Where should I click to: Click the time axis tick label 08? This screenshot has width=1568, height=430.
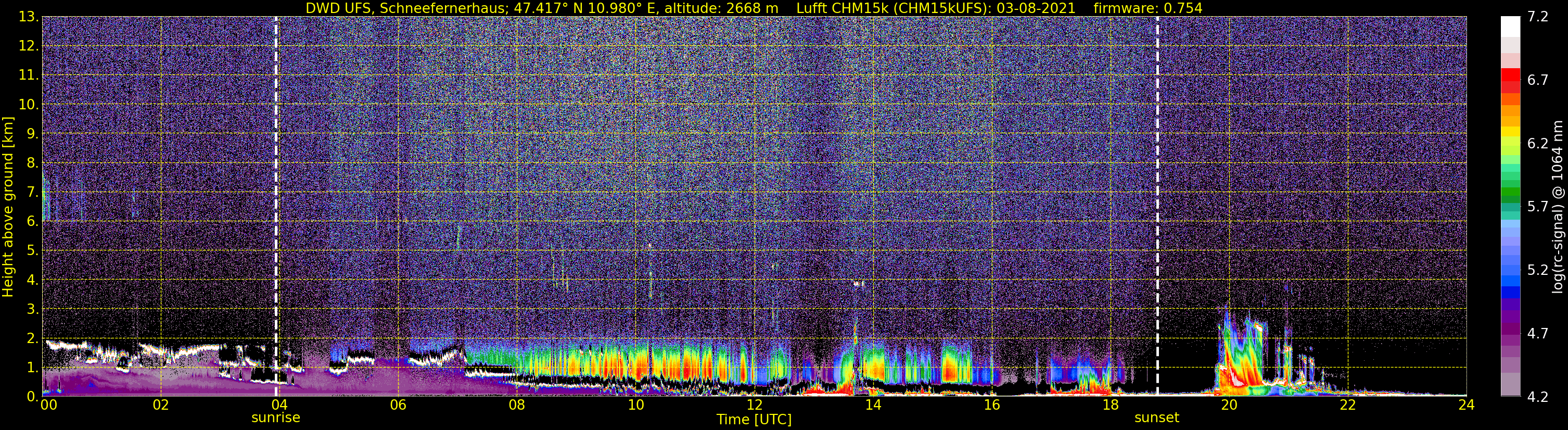[x=517, y=405]
